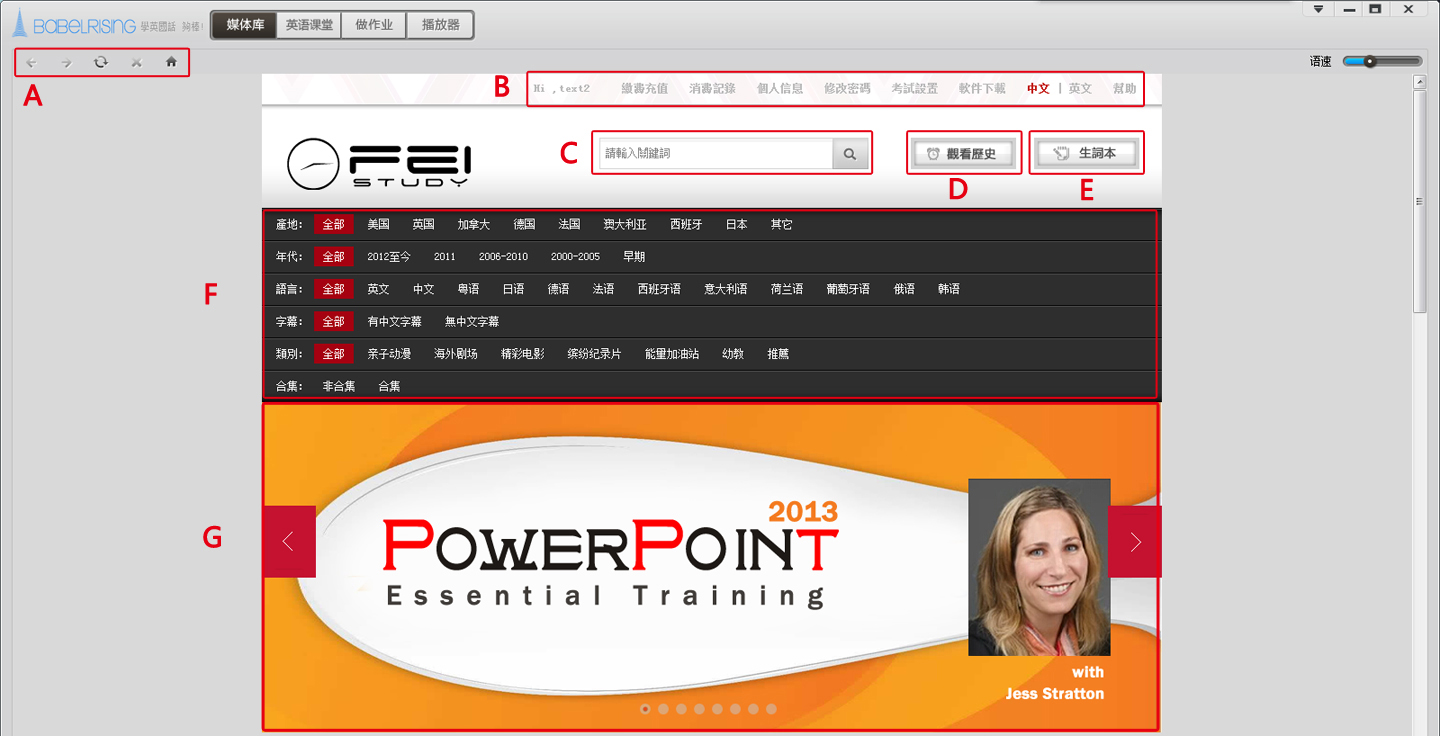Open the 生詞本 button

1086,154
